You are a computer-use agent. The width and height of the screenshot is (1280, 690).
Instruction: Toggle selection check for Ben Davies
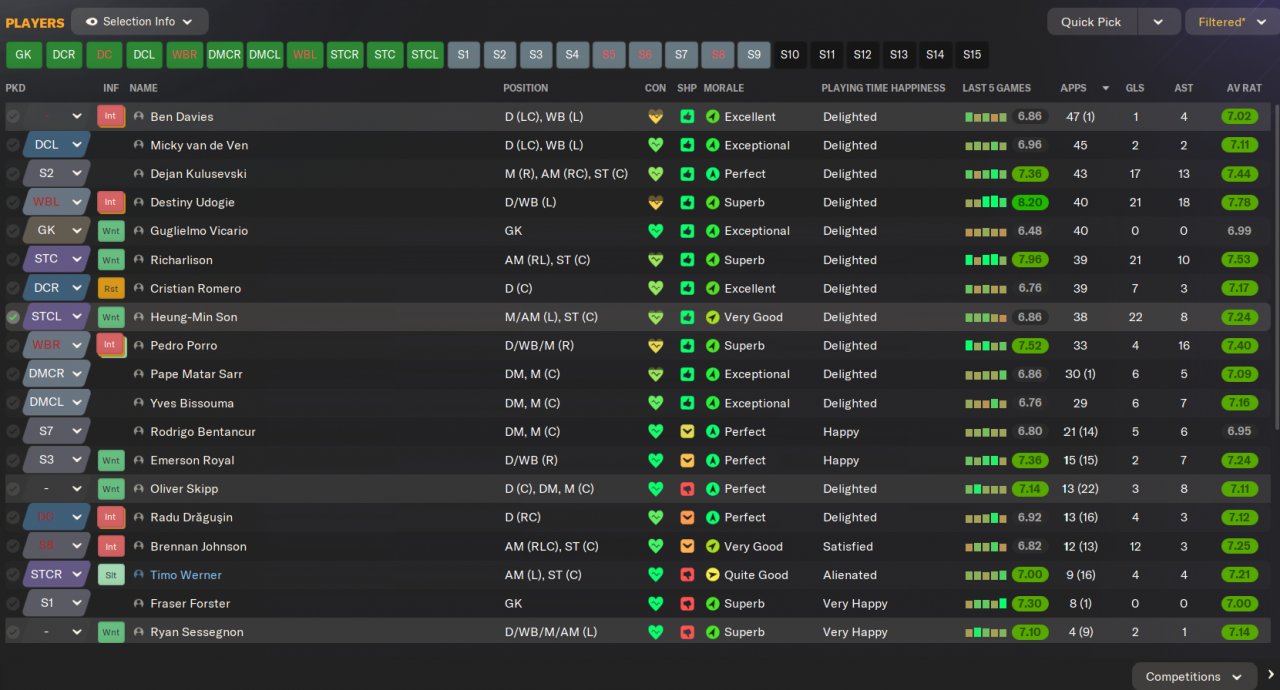(x=12, y=117)
